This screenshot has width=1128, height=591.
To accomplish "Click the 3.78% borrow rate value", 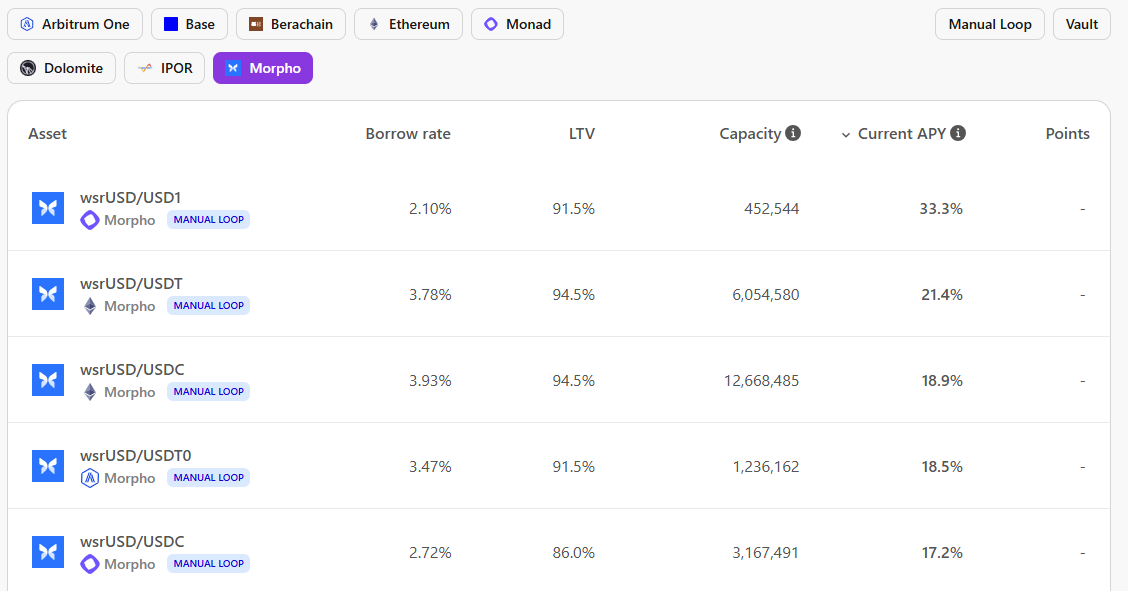I will 430,295.
